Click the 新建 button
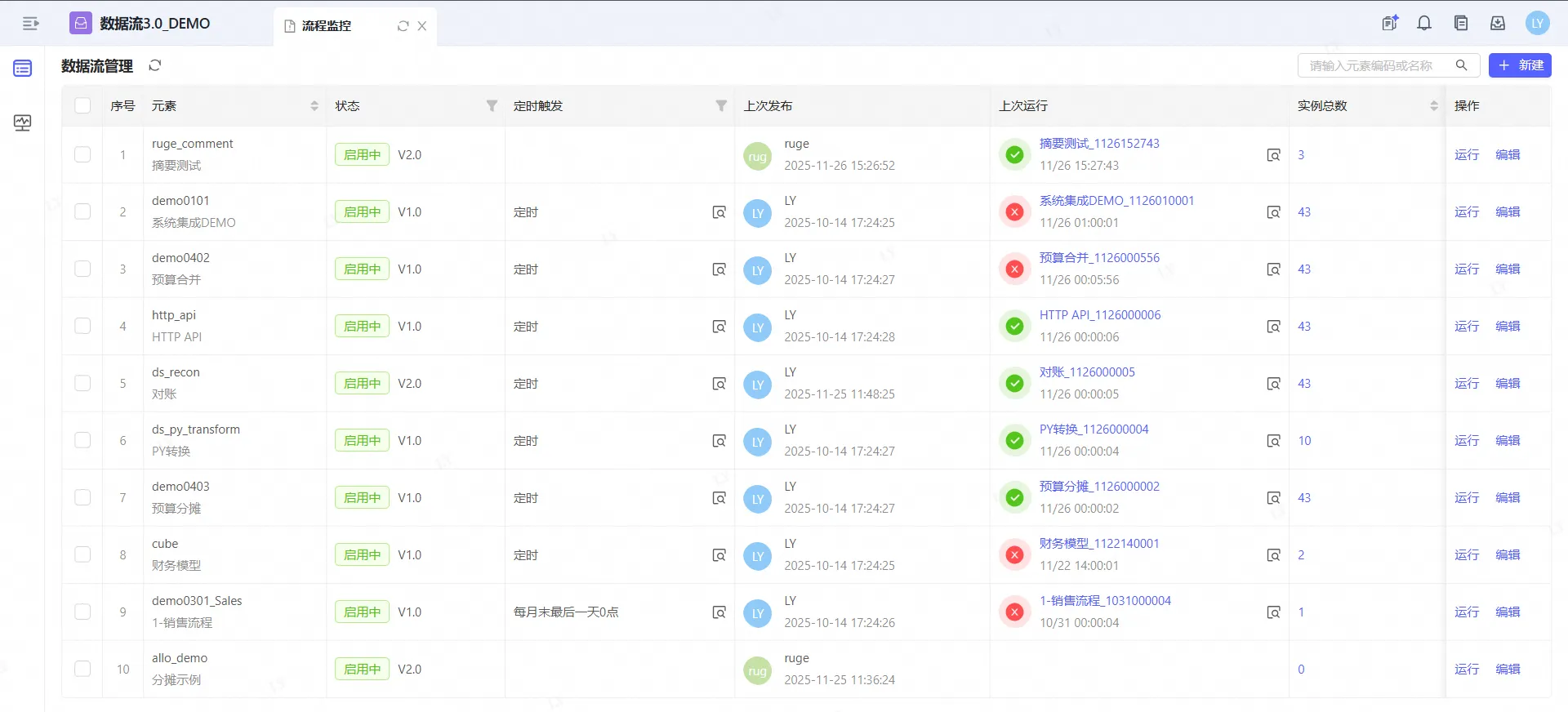Image resolution: width=1568 pixels, height=712 pixels. pyautogui.click(x=1520, y=65)
